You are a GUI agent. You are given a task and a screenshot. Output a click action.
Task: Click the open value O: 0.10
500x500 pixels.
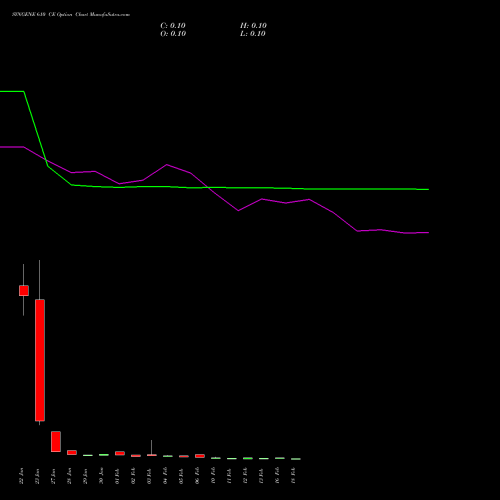coord(173,34)
